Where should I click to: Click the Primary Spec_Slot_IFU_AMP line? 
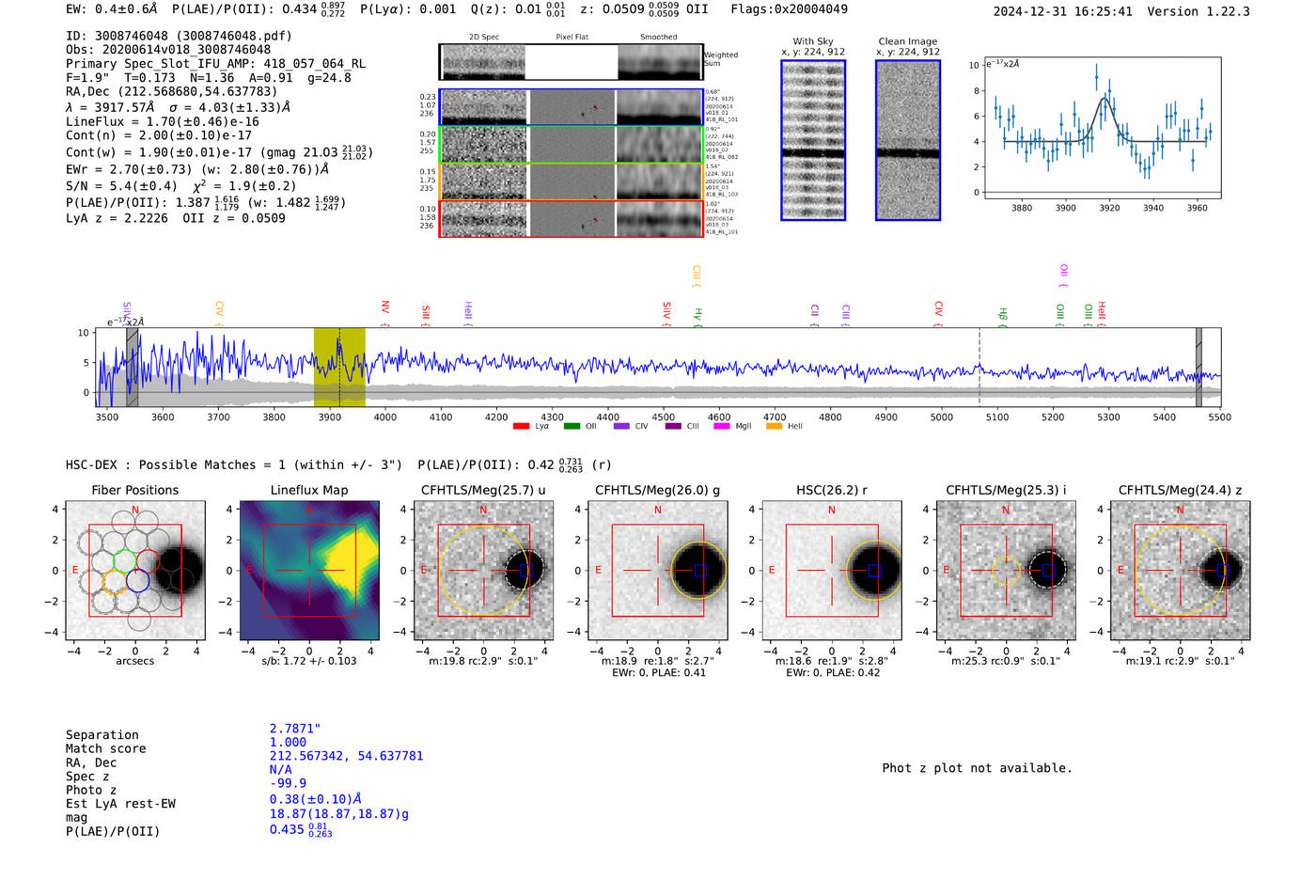(x=216, y=64)
